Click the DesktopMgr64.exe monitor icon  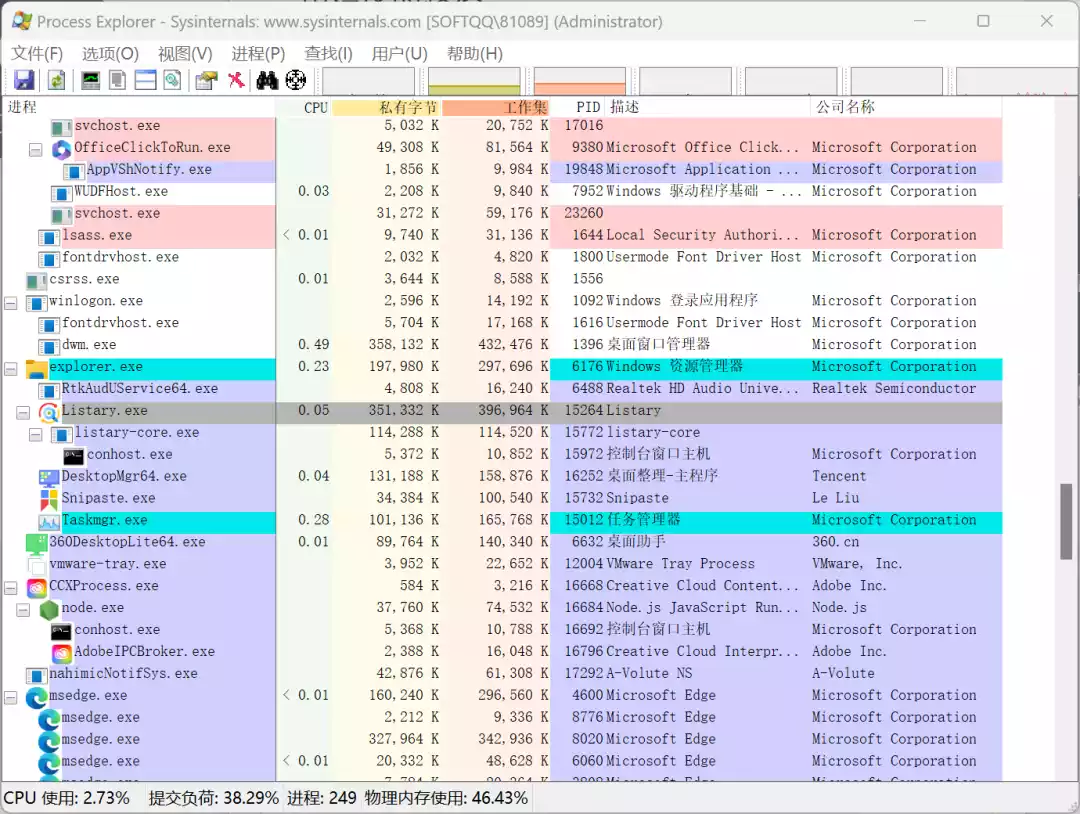(x=49, y=478)
